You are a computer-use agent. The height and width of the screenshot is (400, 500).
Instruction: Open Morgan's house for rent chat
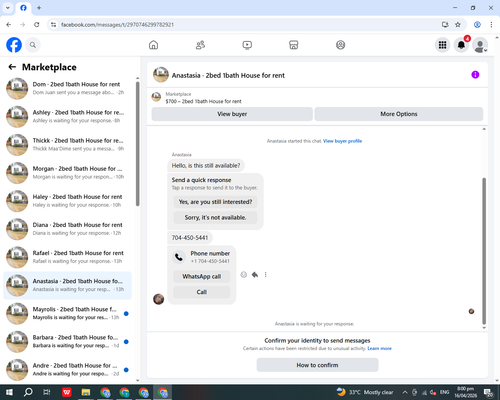click(x=67, y=173)
